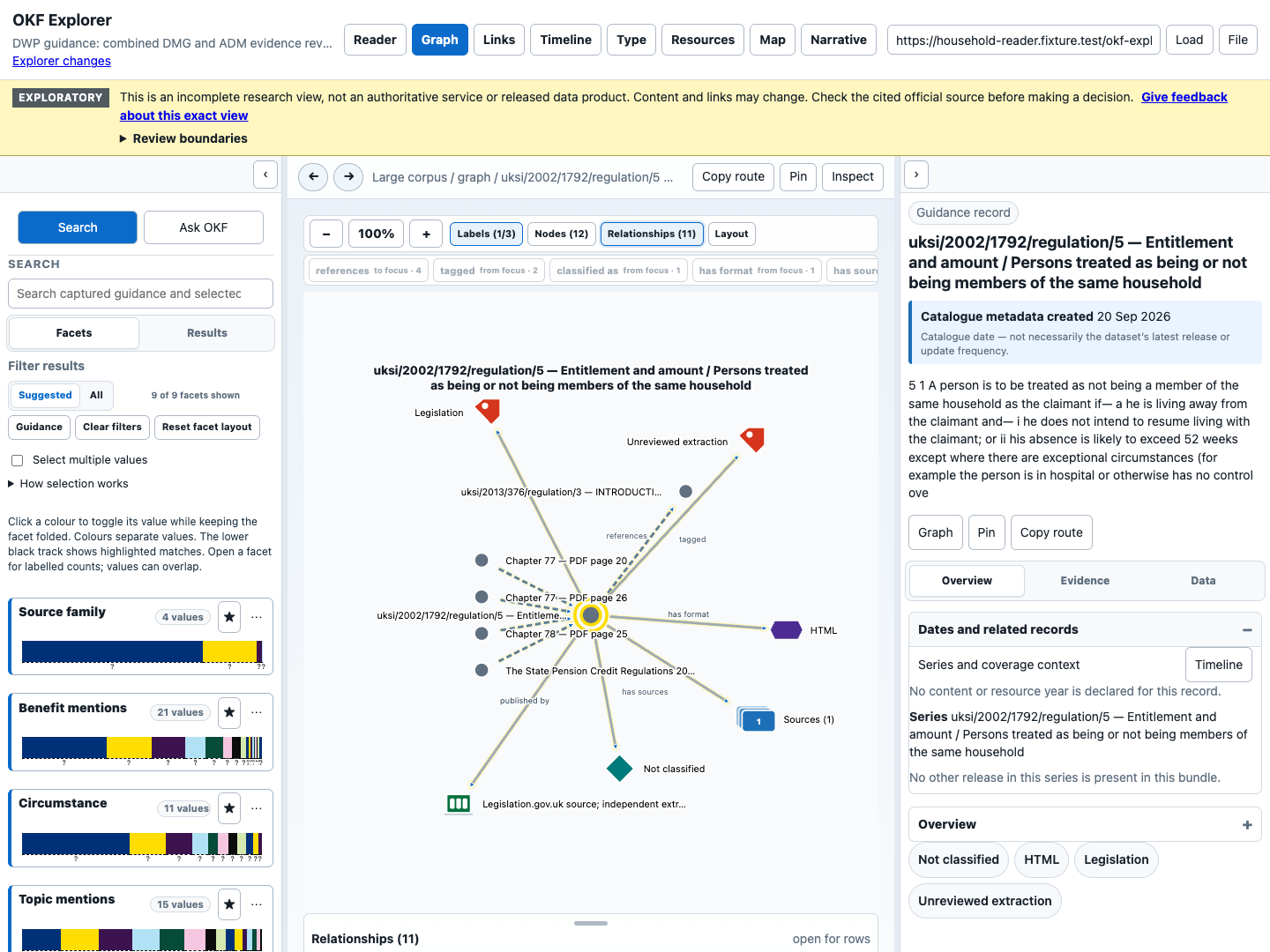Image resolution: width=1270 pixels, height=952 pixels.
Task: Focus the Search captured guidance field
Action: (x=140, y=294)
